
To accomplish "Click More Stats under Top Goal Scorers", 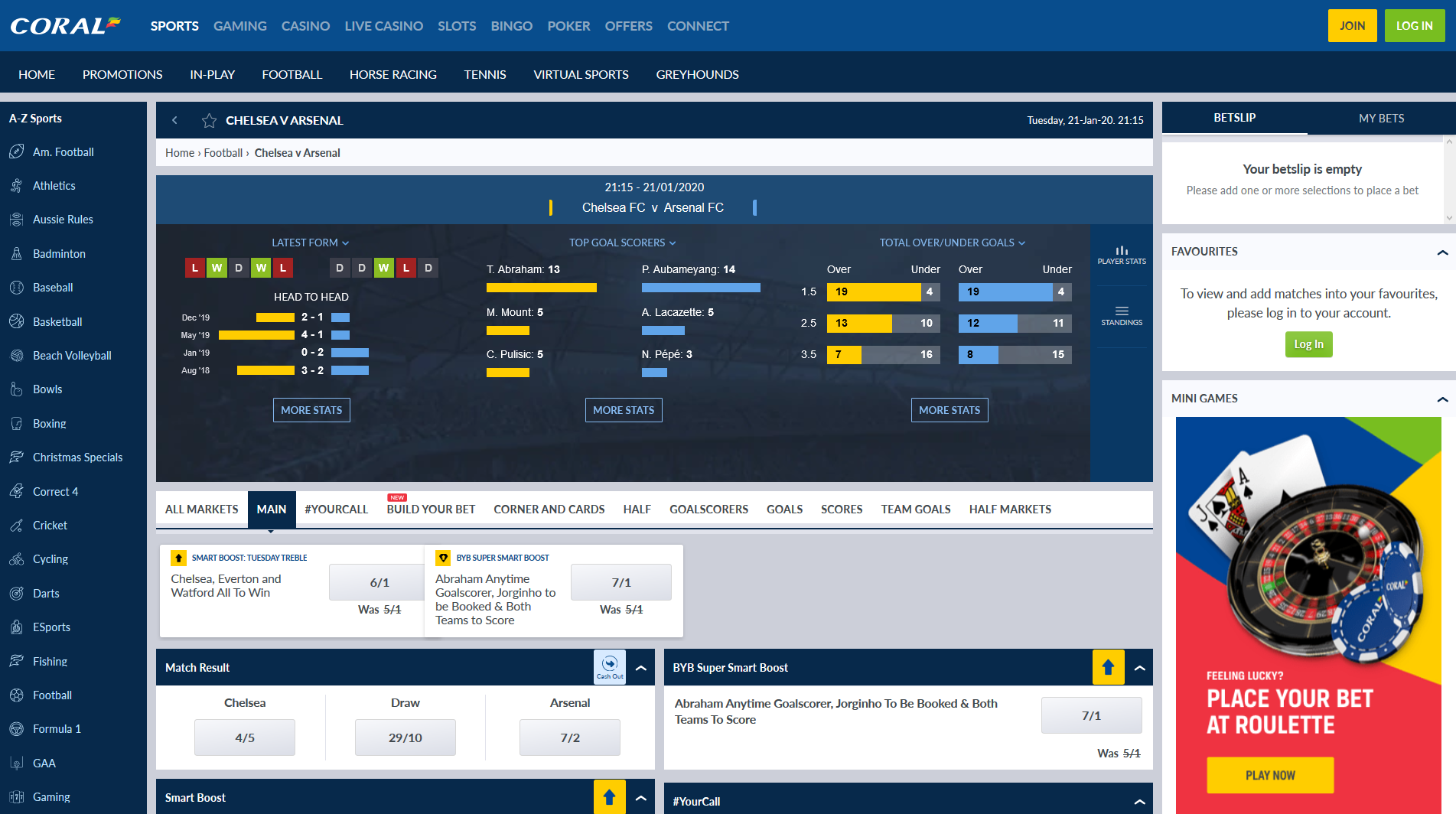I will (x=624, y=410).
